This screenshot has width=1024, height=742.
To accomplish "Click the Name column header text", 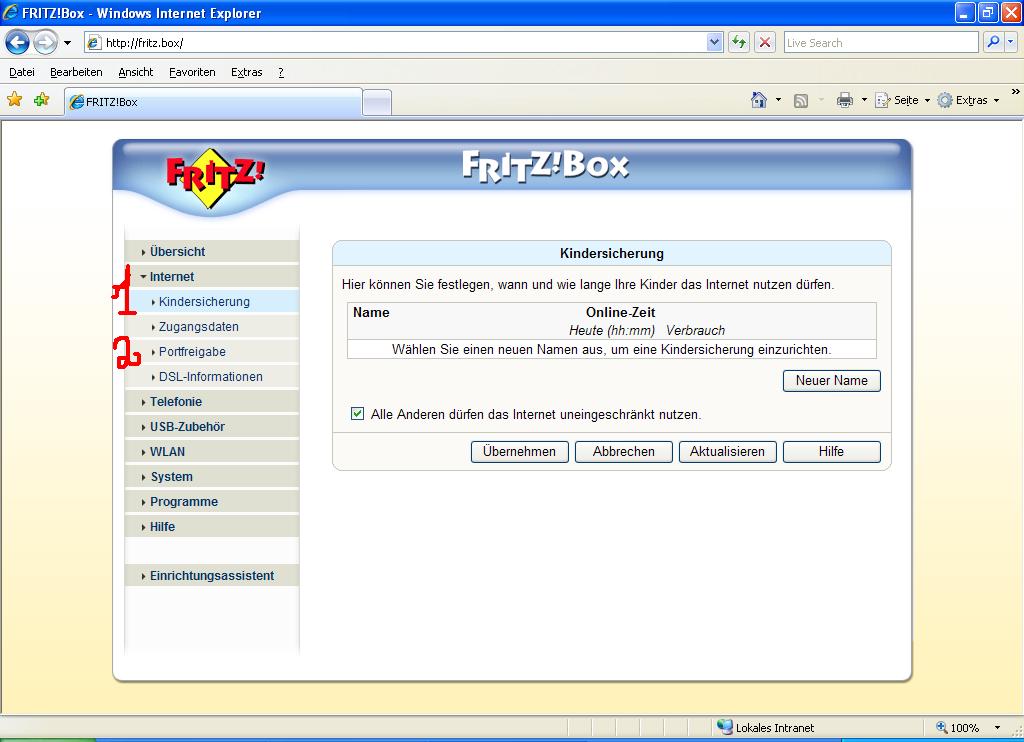I will (x=371, y=312).
